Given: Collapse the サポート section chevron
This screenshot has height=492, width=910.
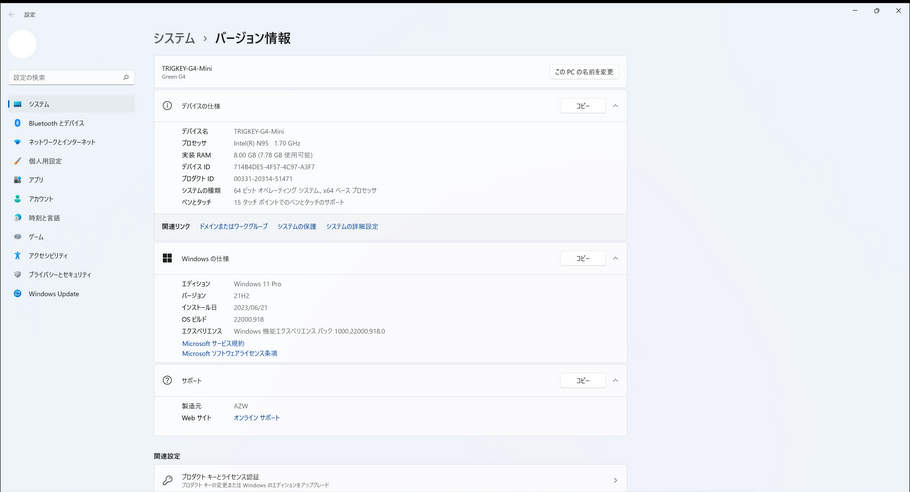Looking at the screenshot, I should tap(615, 381).
